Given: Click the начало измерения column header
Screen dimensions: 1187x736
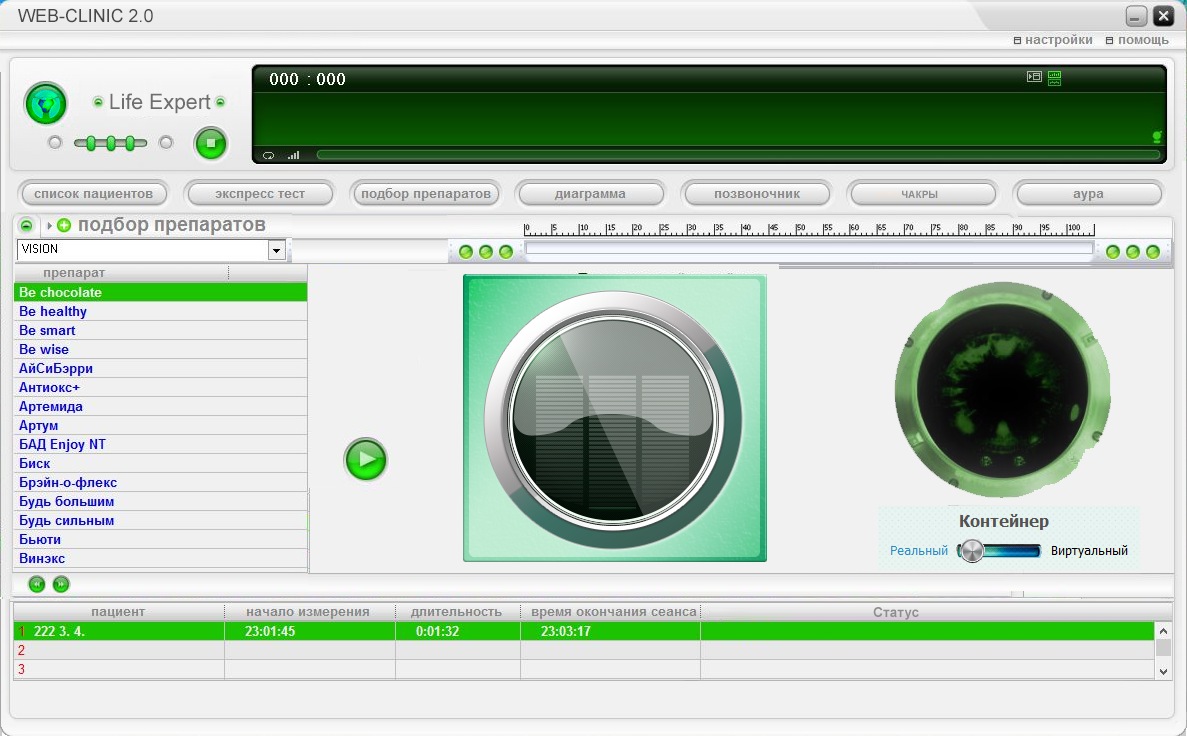Looking at the screenshot, I should (310, 612).
